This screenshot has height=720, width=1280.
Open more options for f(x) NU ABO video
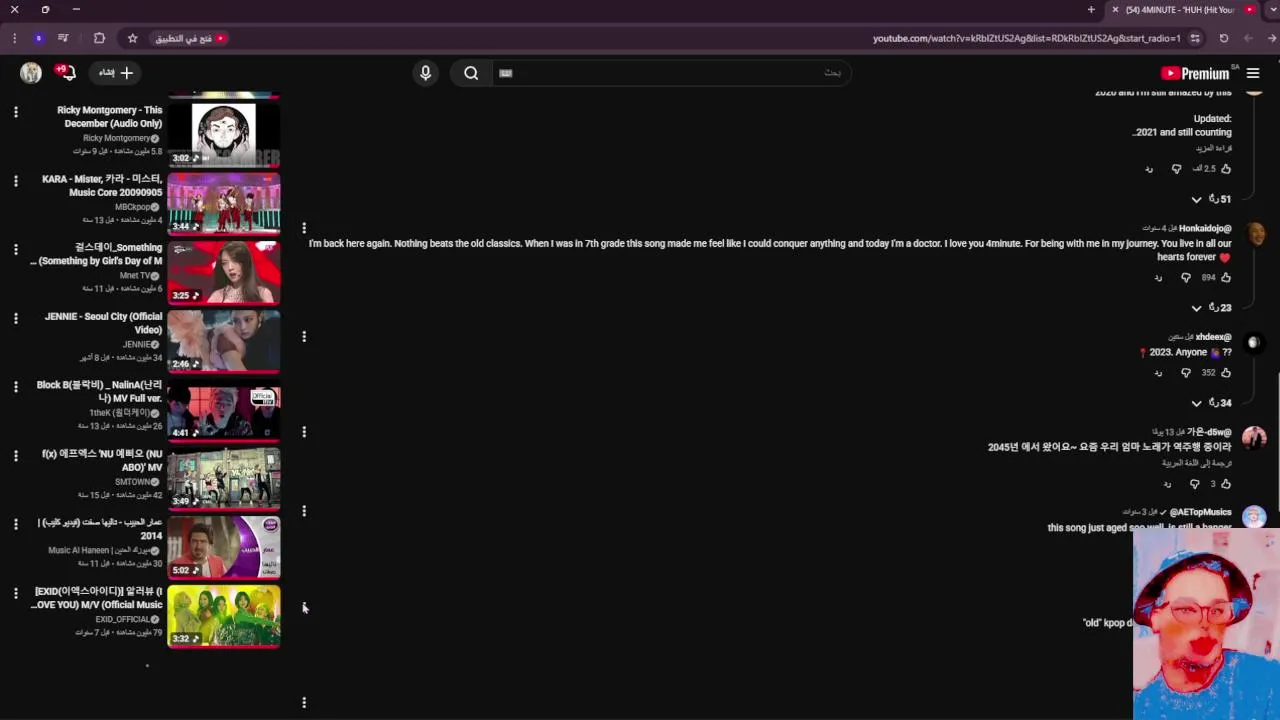click(x=16, y=455)
